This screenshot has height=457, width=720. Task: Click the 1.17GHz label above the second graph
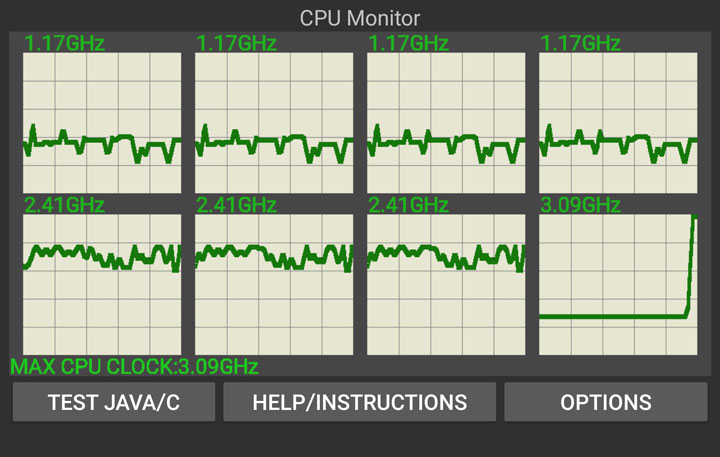[x=237, y=43]
